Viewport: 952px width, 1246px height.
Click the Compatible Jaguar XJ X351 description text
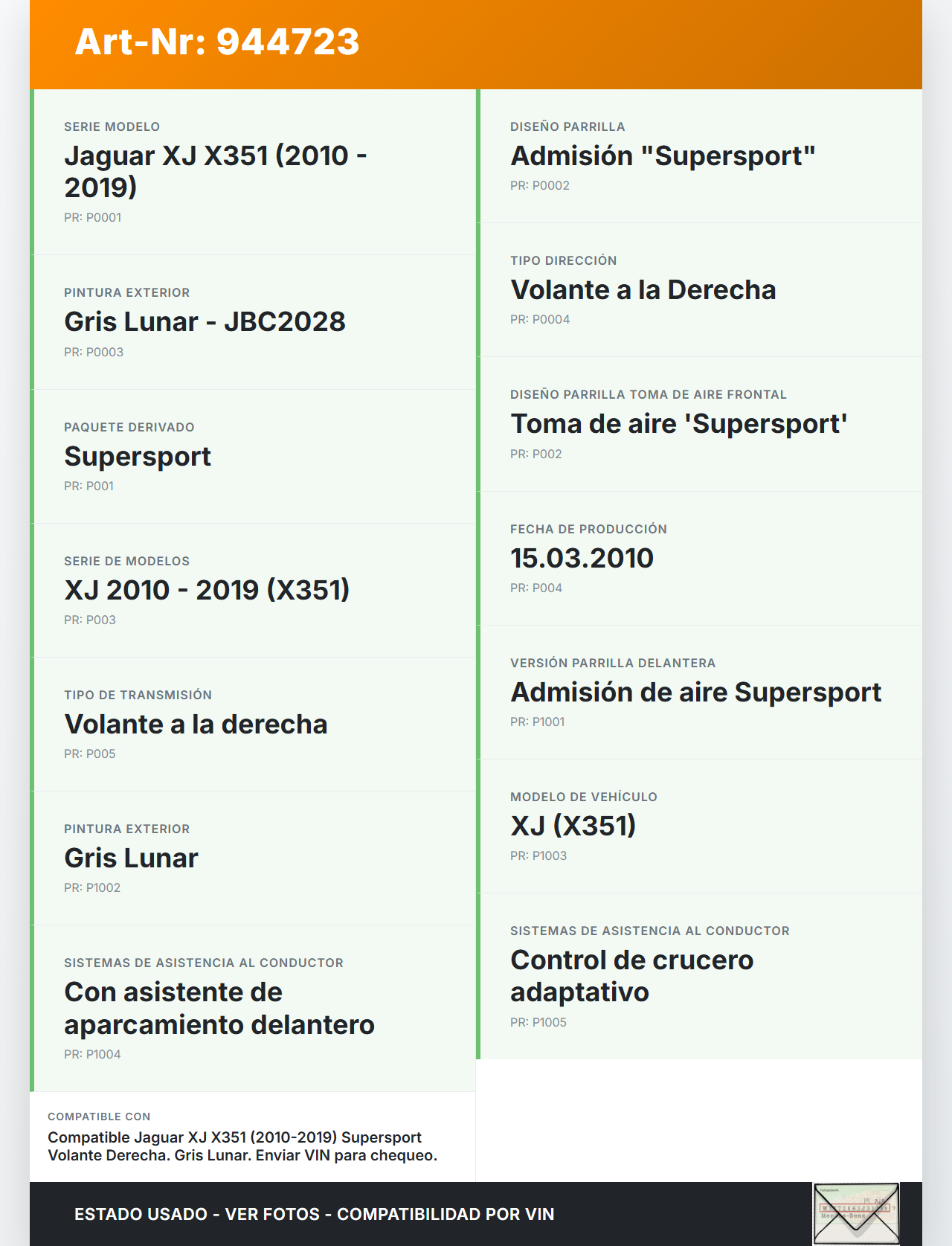(x=242, y=1146)
